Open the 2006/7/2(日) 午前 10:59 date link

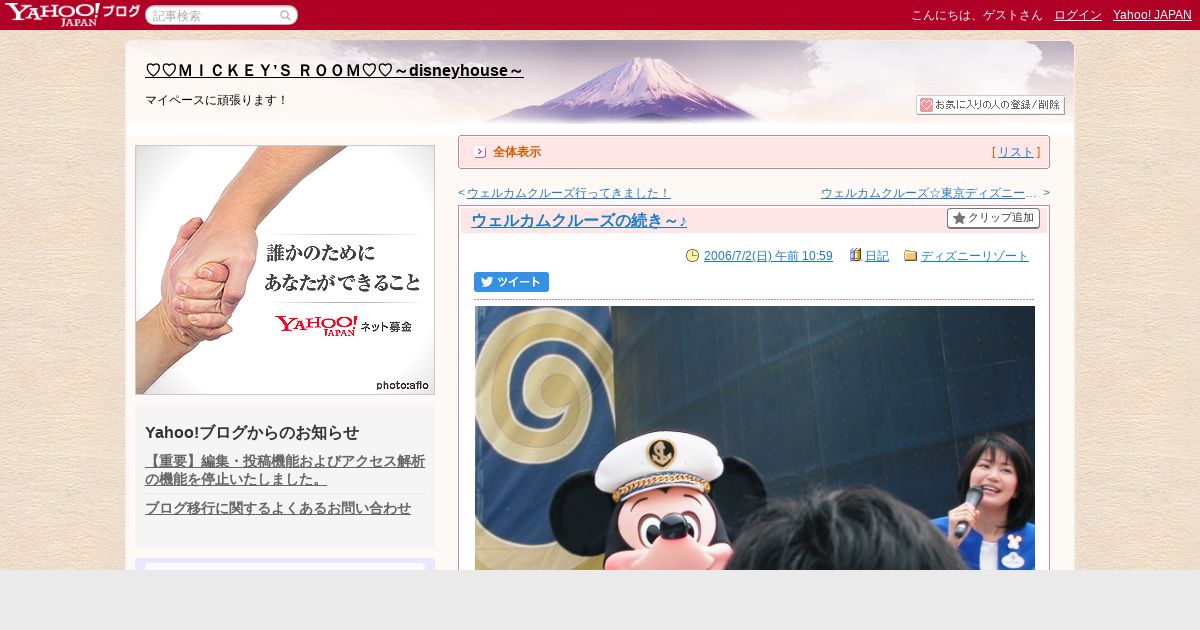click(x=768, y=256)
